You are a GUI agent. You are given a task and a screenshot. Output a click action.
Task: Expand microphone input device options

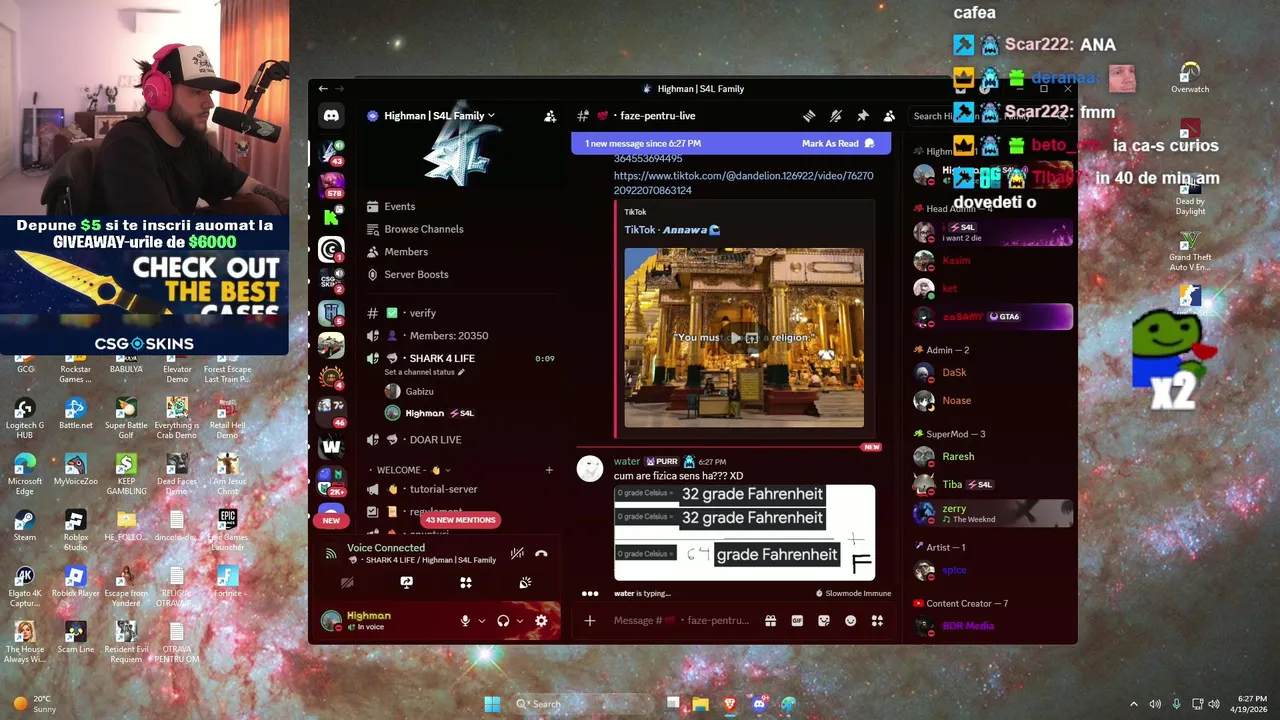click(481, 621)
